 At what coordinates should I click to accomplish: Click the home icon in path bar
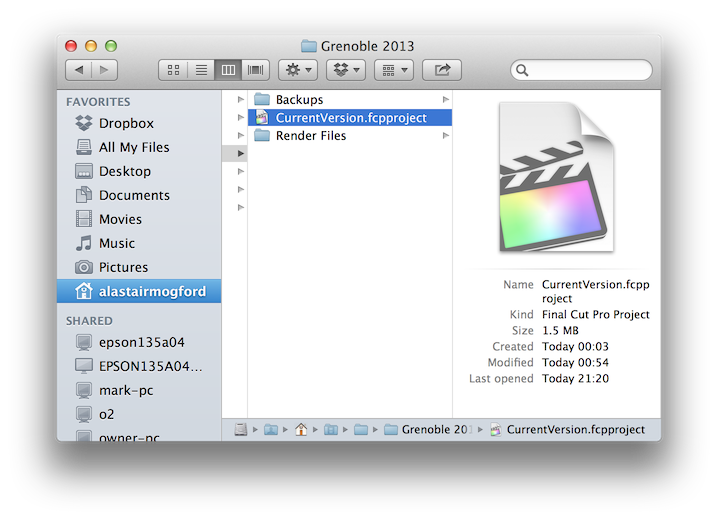(x=301, y=429)
